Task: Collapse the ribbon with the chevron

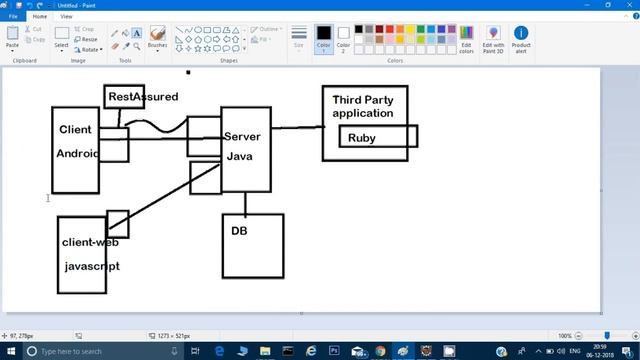Action: click(x=626, y=16)
